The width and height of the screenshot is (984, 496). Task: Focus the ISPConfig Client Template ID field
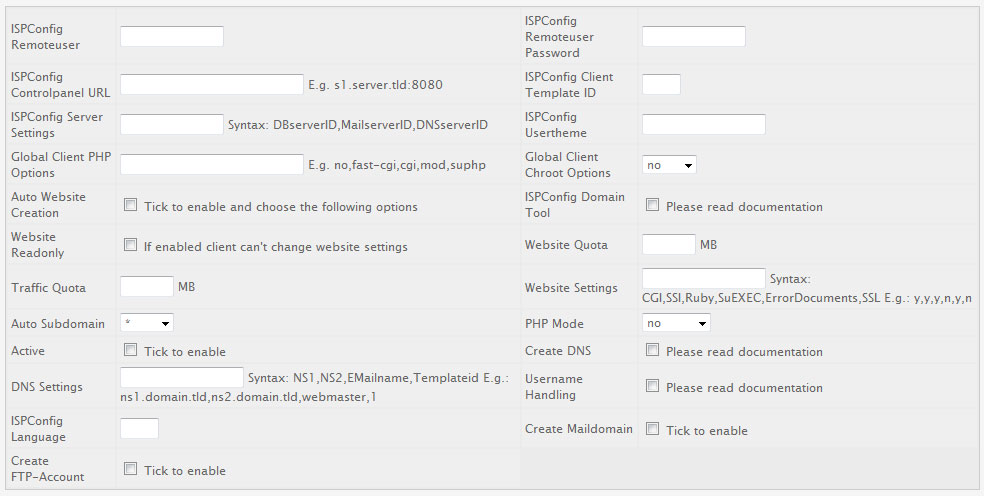661,84
